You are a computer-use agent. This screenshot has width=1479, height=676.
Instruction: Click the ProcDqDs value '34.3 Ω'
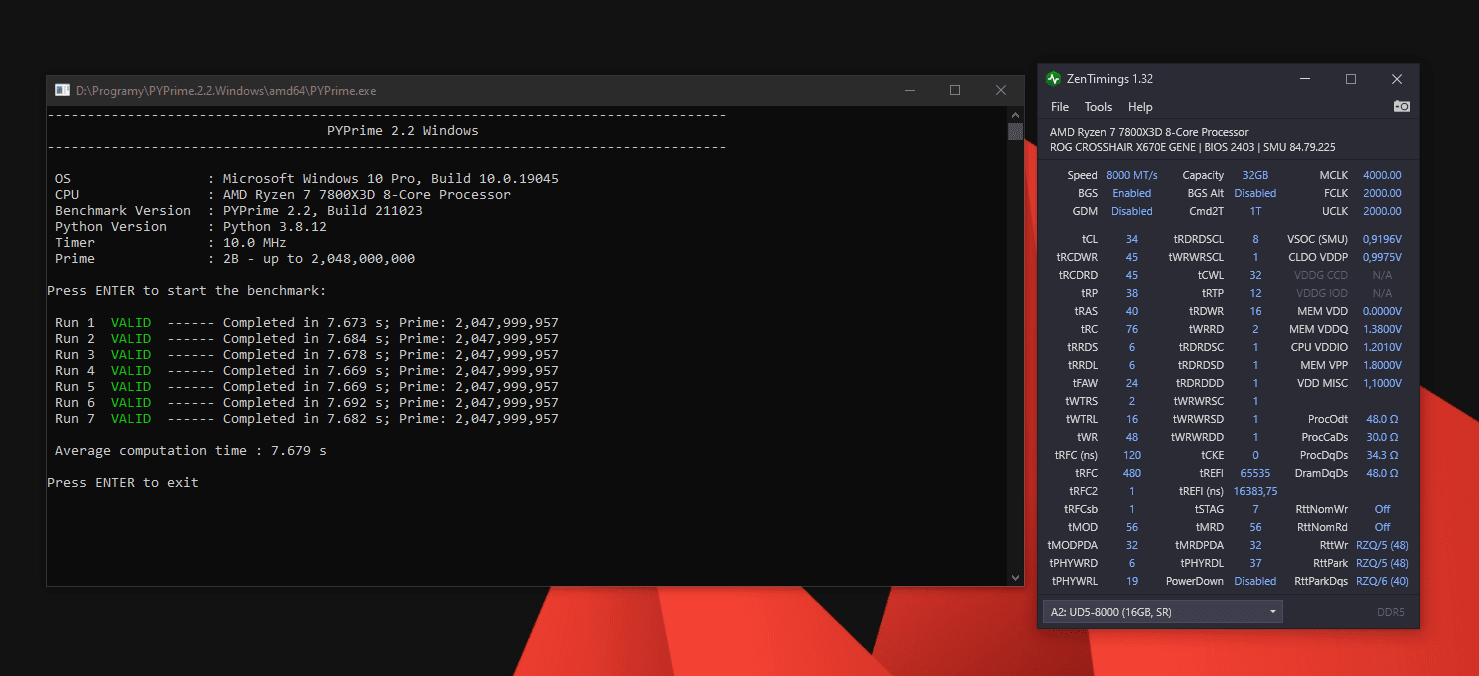1382,455
